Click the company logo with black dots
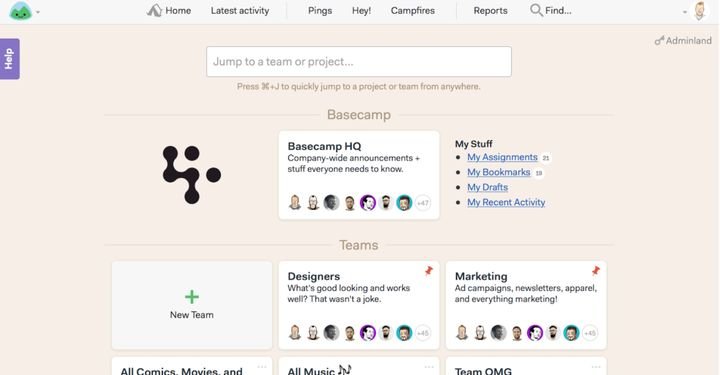 tap(191, 175)
